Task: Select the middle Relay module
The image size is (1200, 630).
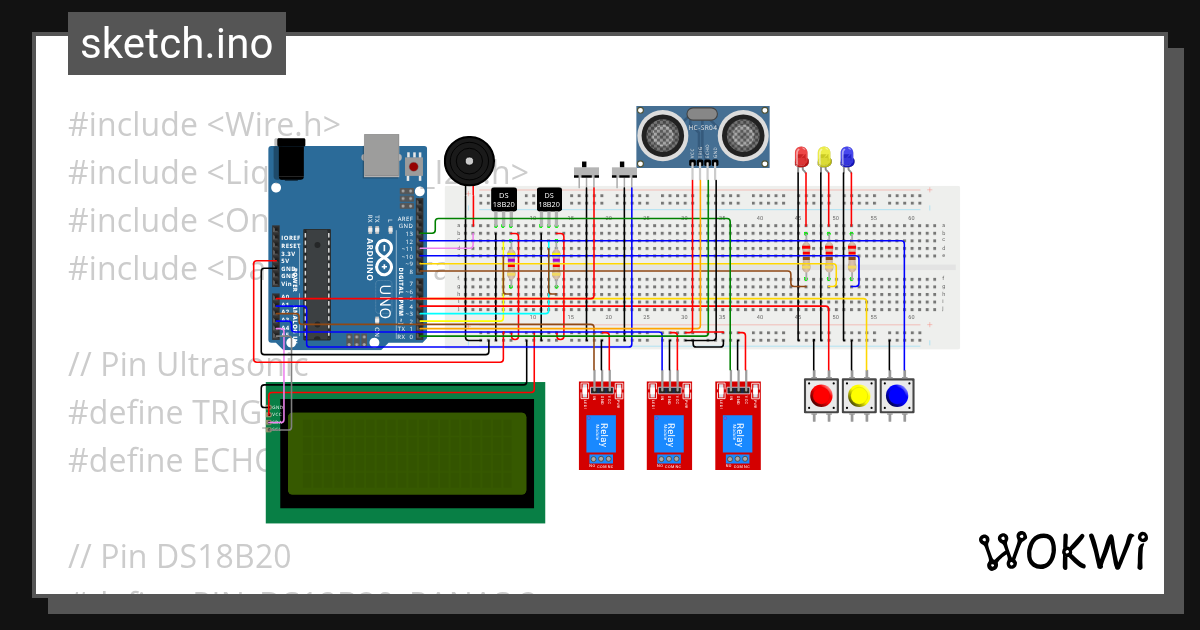Action: coord(668,425)
